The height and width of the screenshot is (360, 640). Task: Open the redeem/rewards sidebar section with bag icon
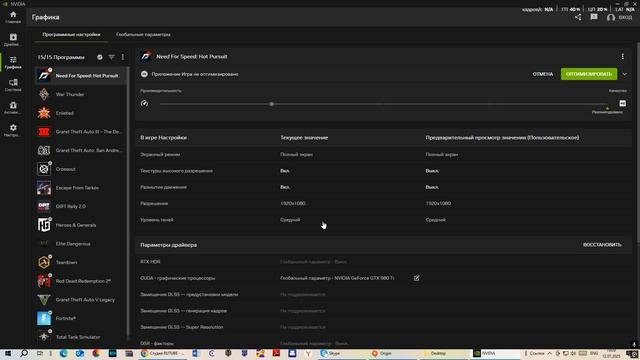pos(13,108)
